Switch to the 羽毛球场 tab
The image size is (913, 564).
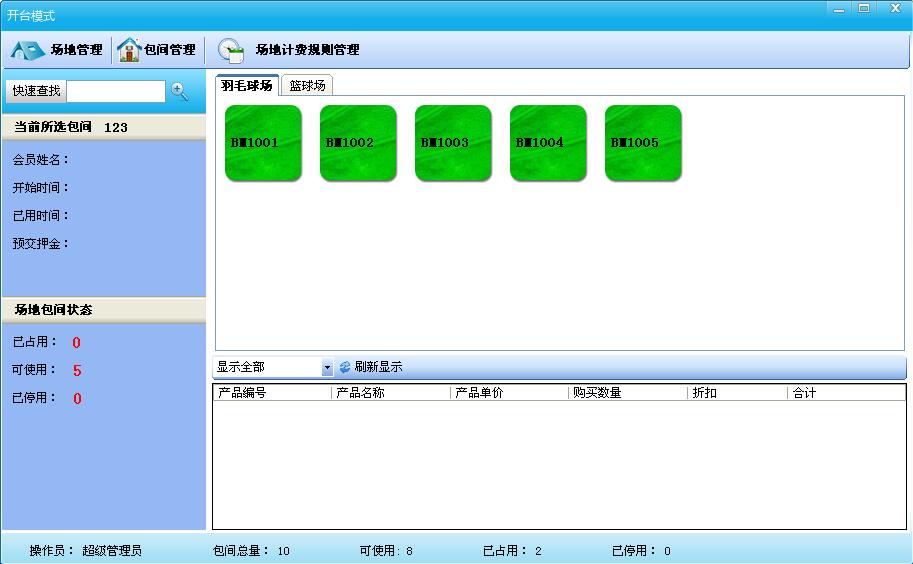(247, 86)
